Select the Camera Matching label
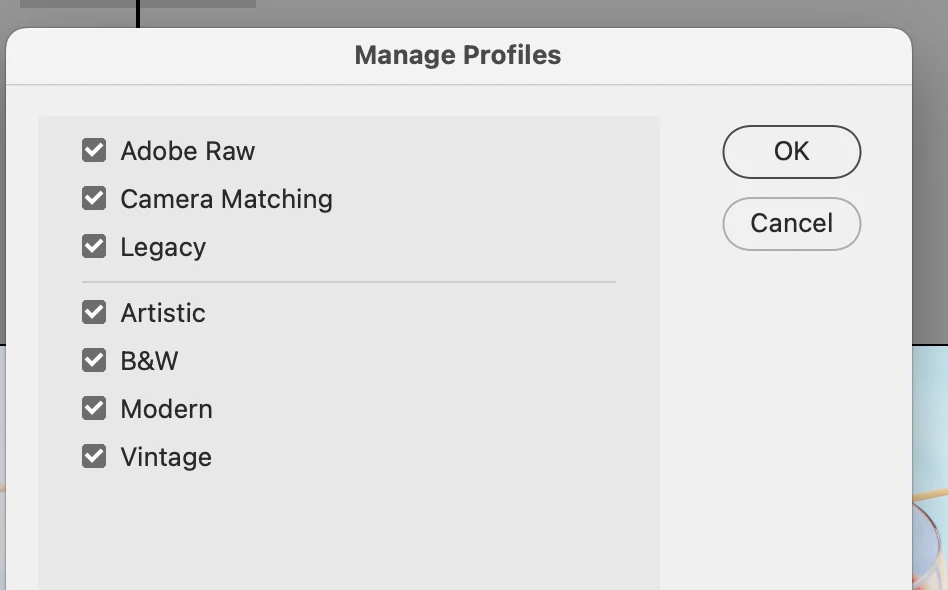This screenshot has height=590, width=948. (x=226, y=199)
